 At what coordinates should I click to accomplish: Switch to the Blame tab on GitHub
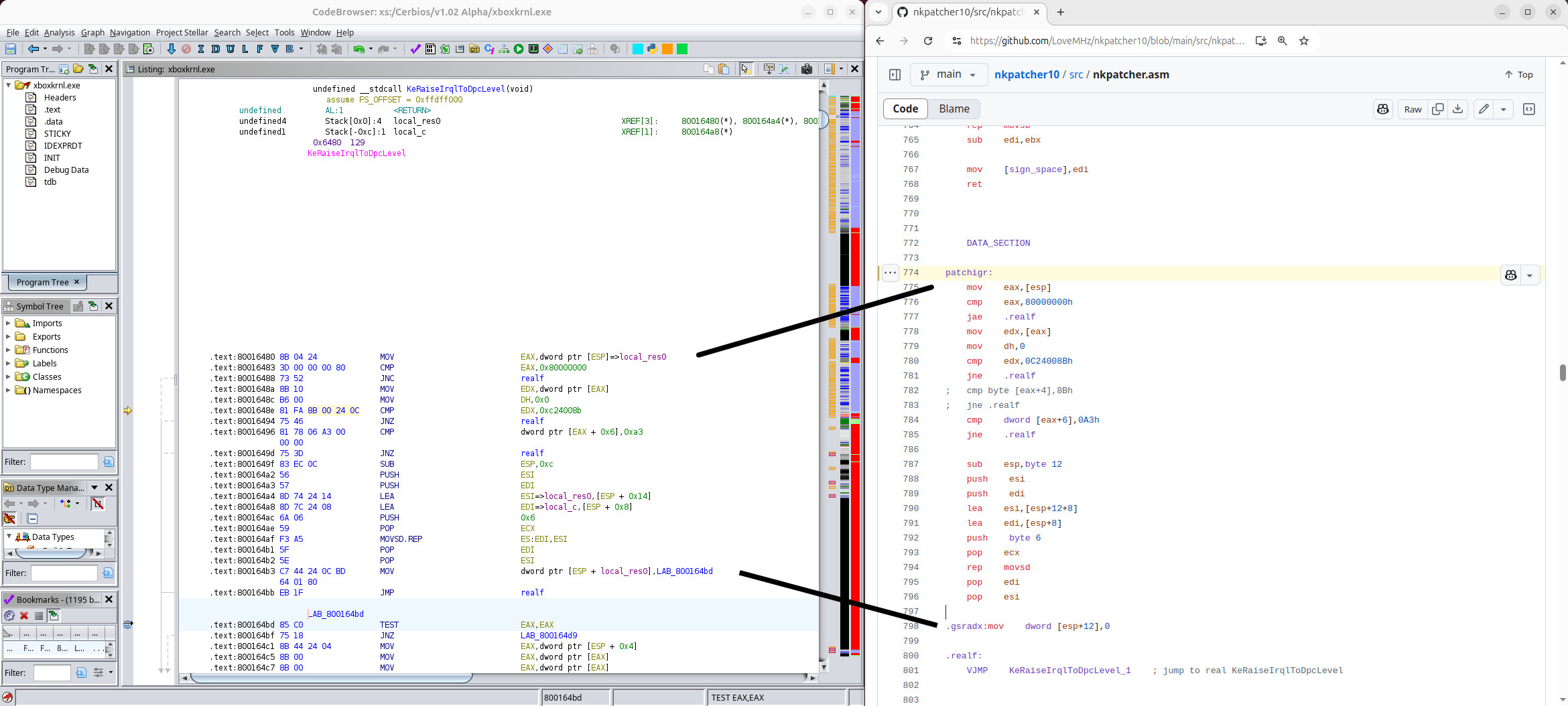point(954,109)
